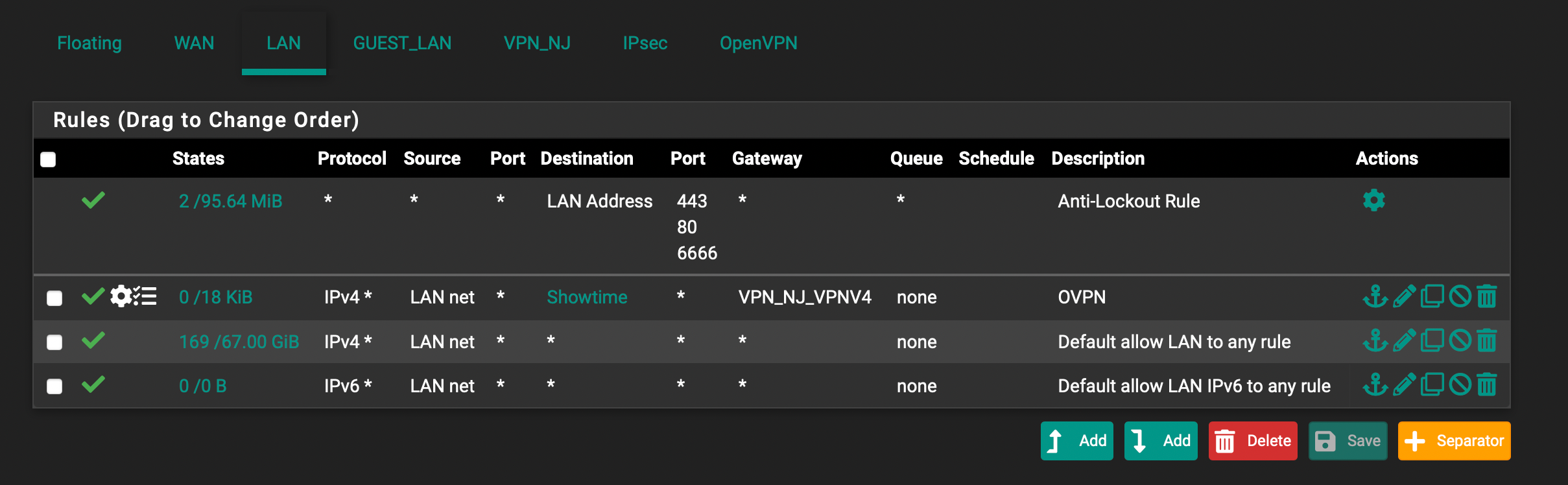
Task: Switch to the WAN tab
Action: [x=194, y=43]
